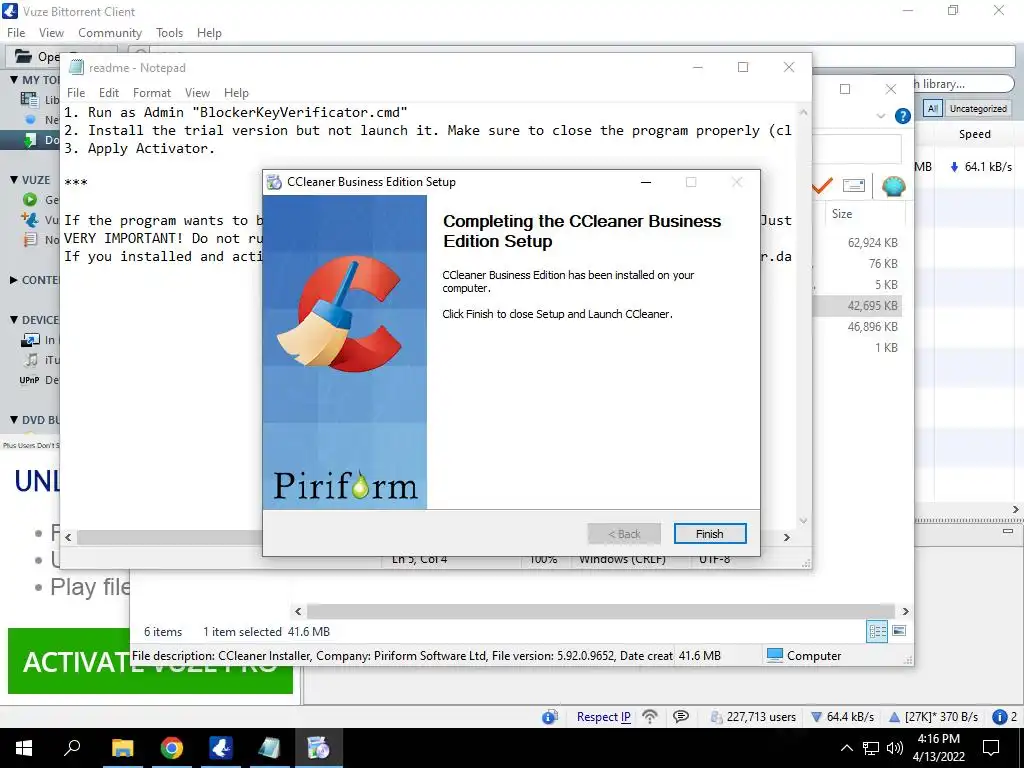The width and height of the screenshot is (1024, 768).
Task: Toggle the Uncategorized category filter
Action: pos(978,108)
